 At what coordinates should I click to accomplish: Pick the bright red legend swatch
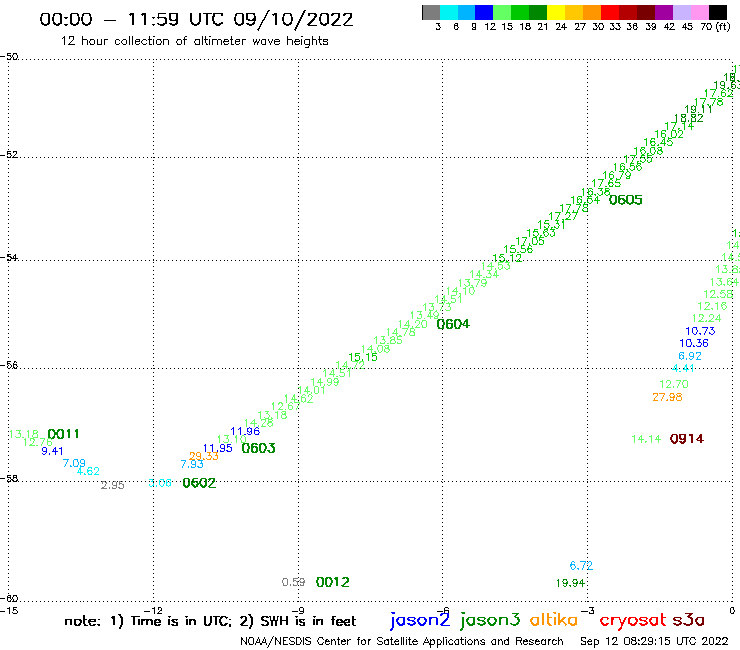click(610, 12)
